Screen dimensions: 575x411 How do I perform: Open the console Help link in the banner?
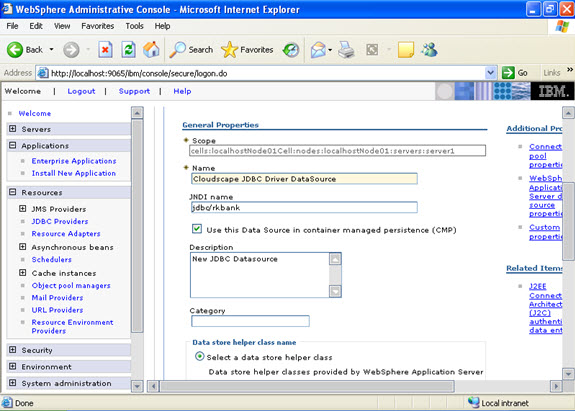click(x=182, y=91)
